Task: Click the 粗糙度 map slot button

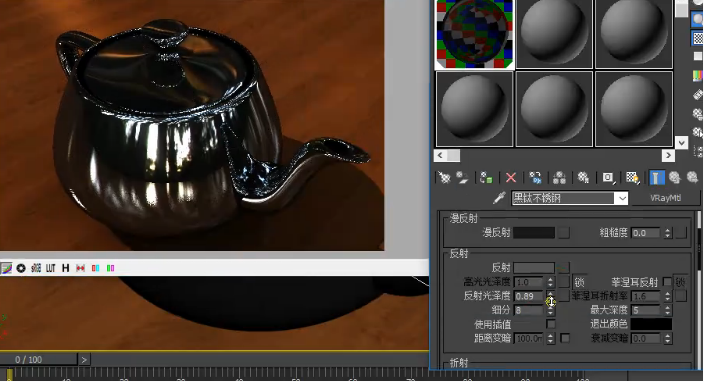Action: pyautogui.click(x=681, y=233)
